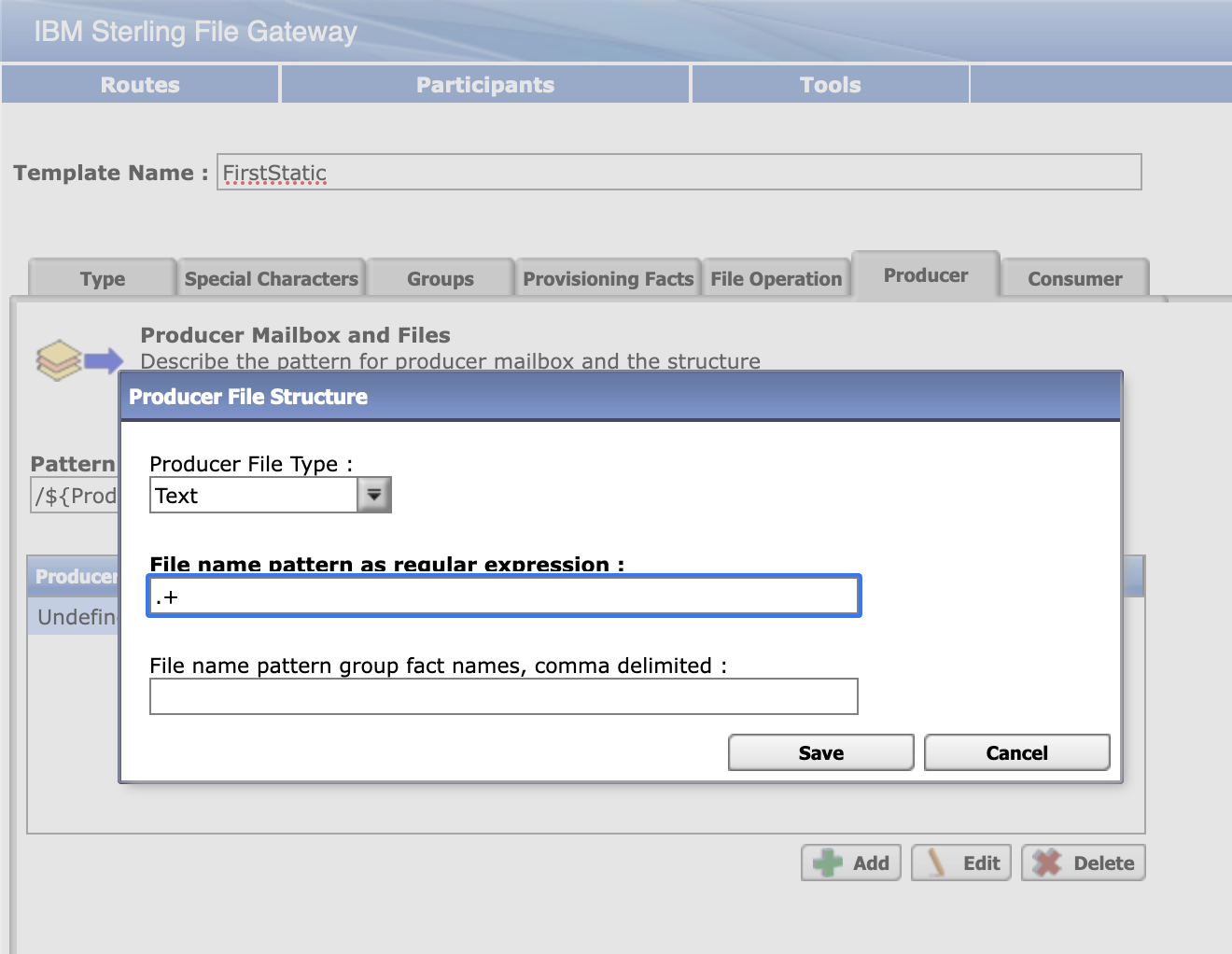Select the Producer tab
The width and height of the screenshot is (1232, 954).
pos(926,275)
